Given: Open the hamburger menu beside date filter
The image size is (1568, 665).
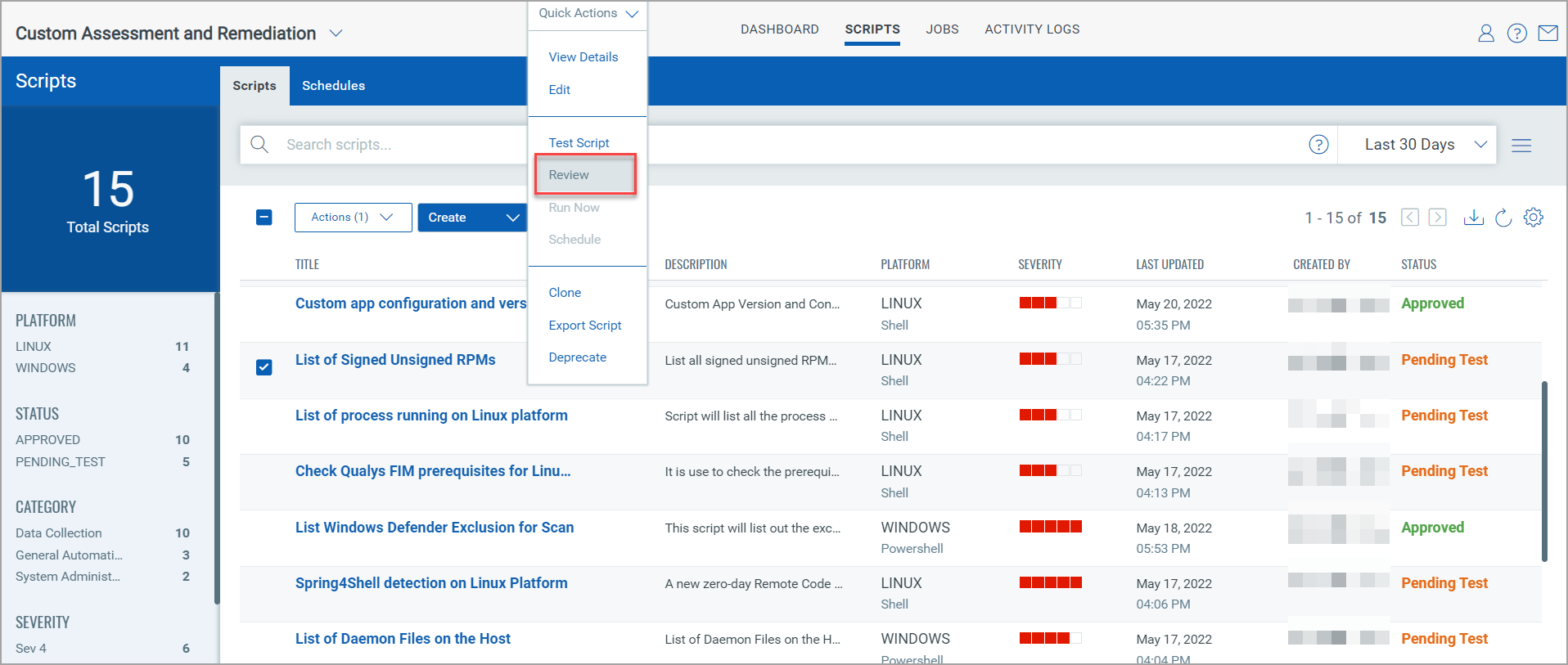Looking at the screenshot, I should coord(1521,146).
